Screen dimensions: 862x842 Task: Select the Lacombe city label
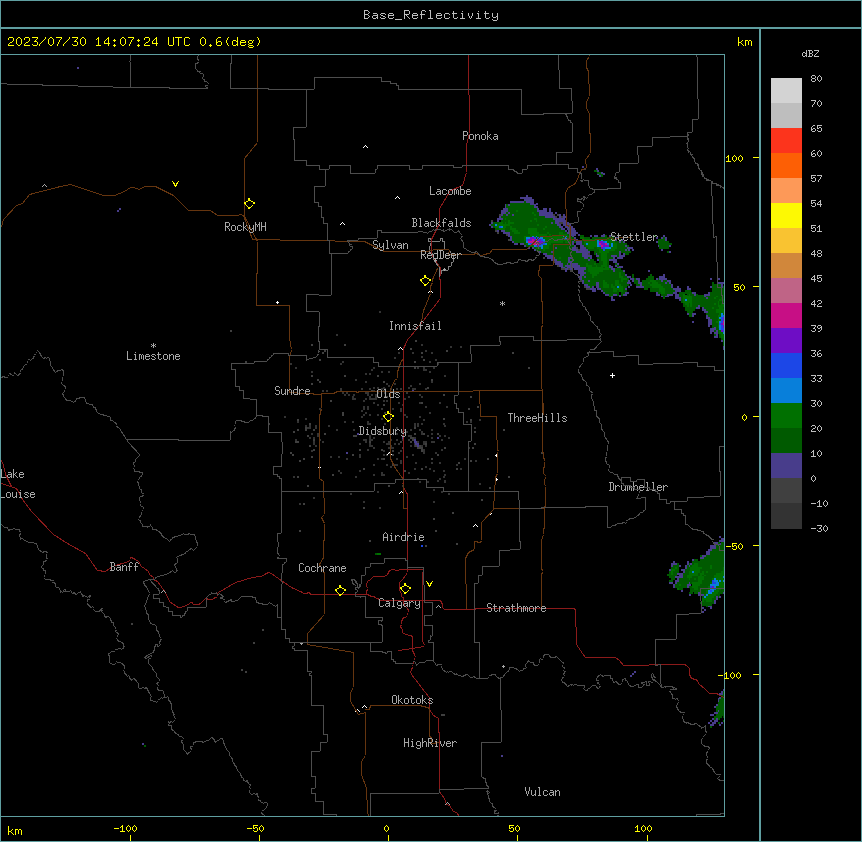pos(450,191)
